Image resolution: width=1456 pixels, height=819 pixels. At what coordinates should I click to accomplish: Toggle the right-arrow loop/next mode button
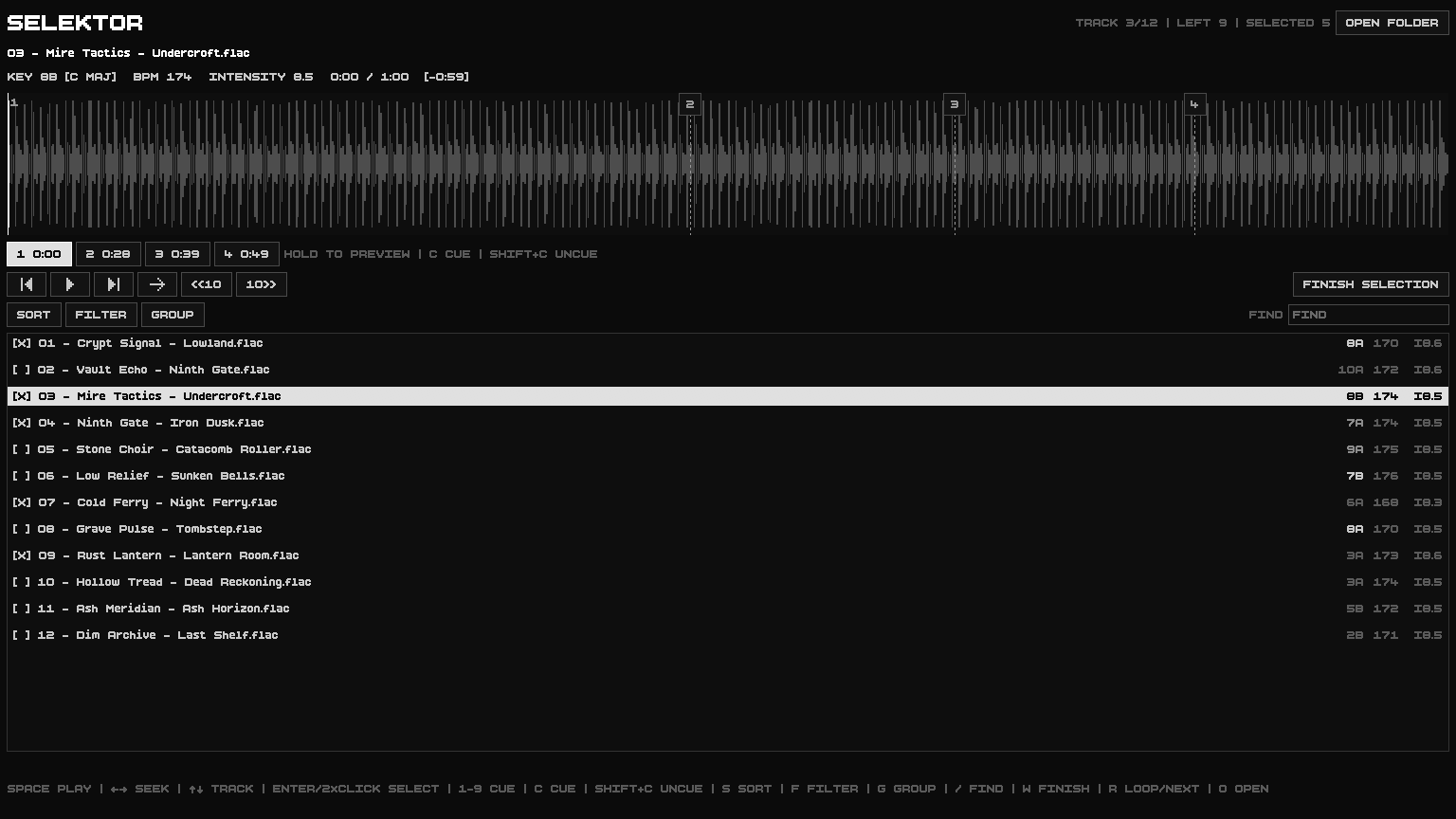point(157,284)
